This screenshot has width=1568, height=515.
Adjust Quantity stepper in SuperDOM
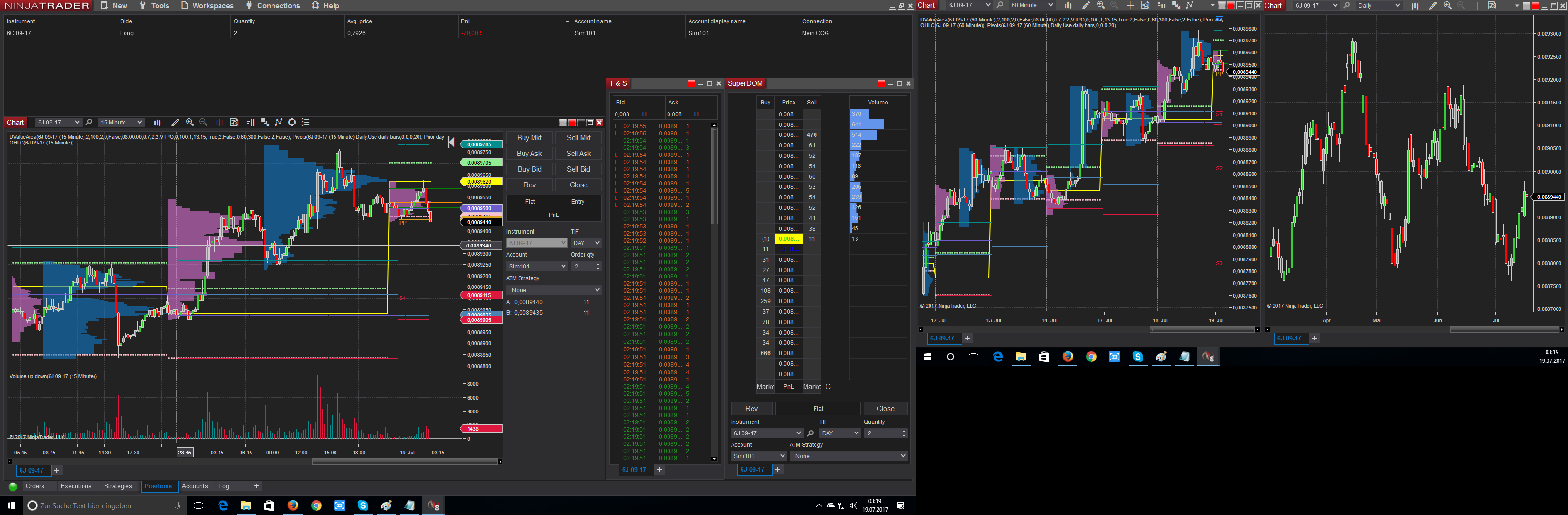[x=903, y=433]
